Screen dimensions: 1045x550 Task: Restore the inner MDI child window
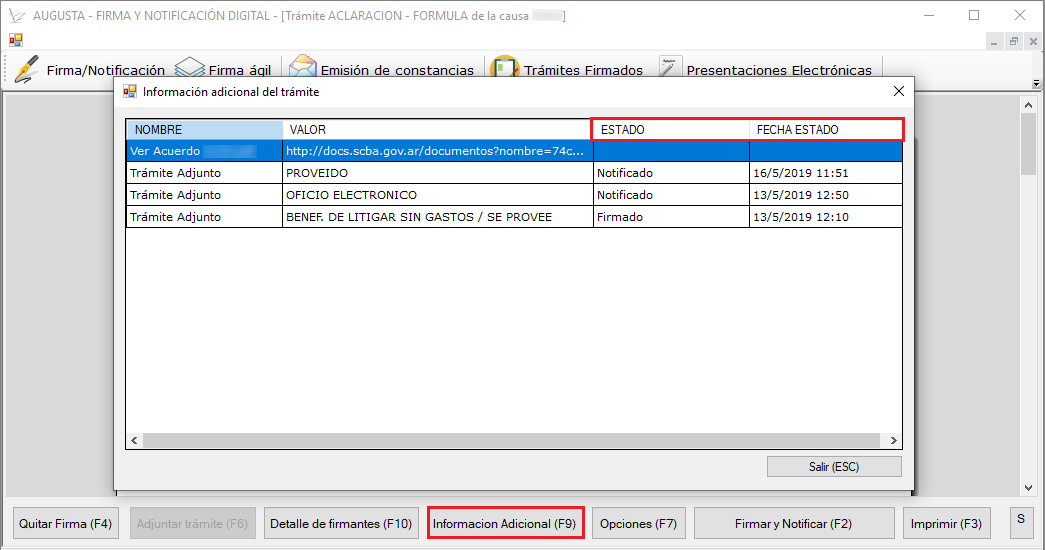[x=1013, y=41]
